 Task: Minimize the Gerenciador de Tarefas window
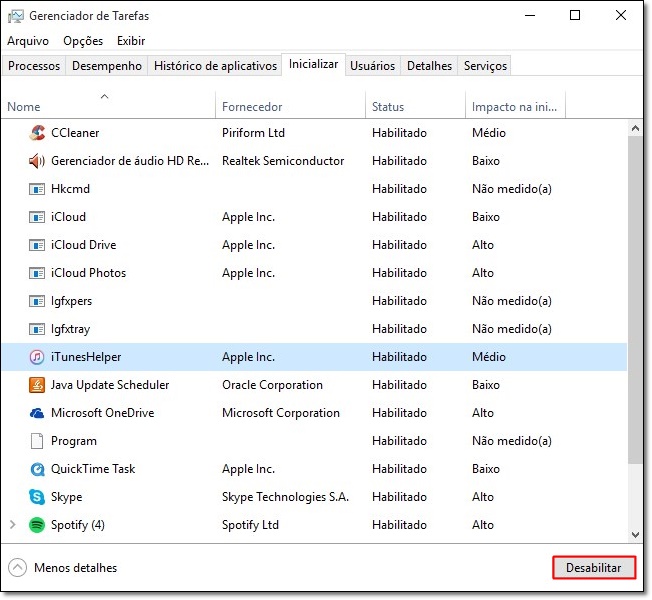530,16
